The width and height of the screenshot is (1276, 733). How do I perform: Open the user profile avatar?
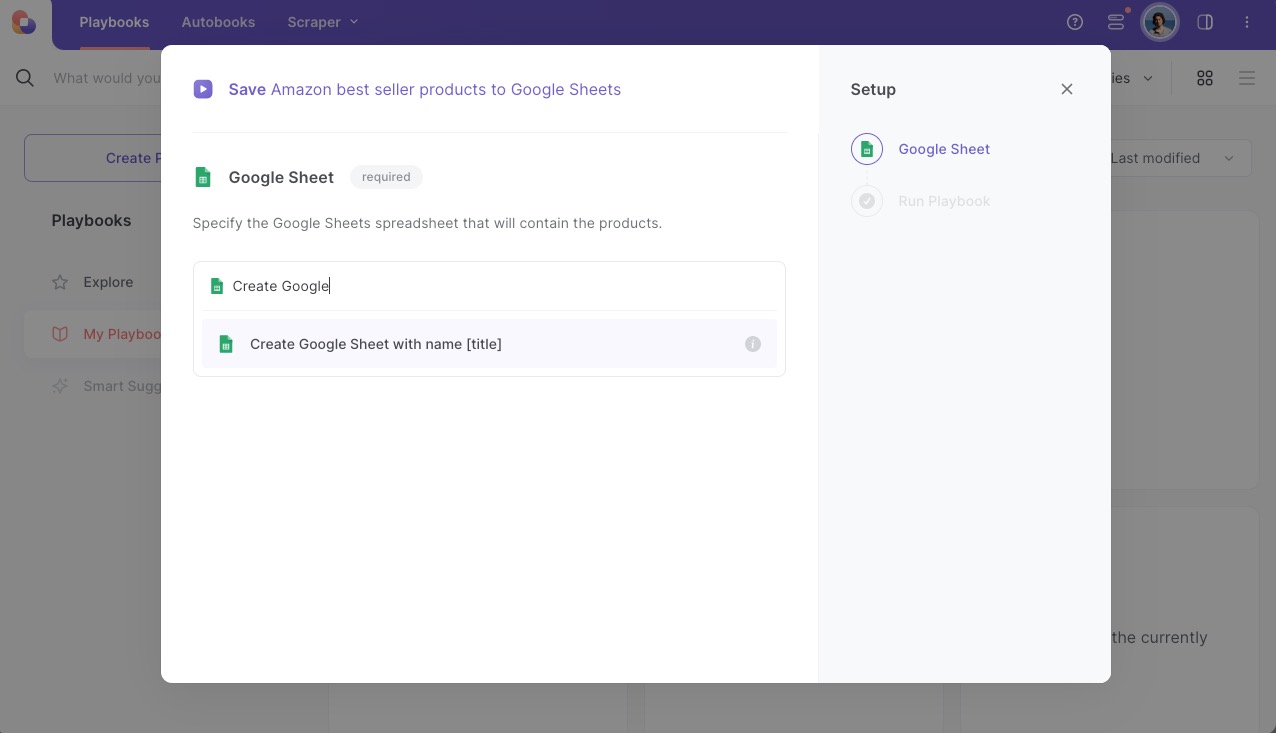(1160, 22)
